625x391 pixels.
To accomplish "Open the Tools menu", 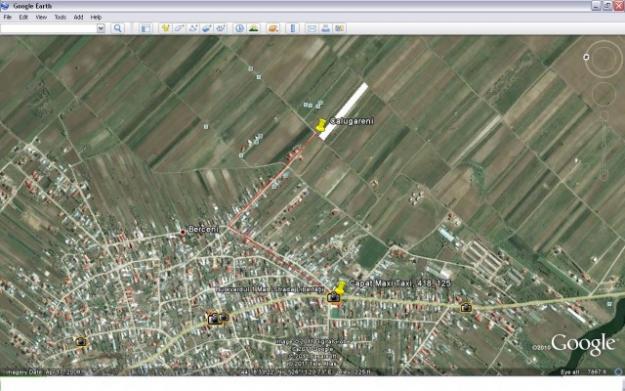I will tap(60, 17).
